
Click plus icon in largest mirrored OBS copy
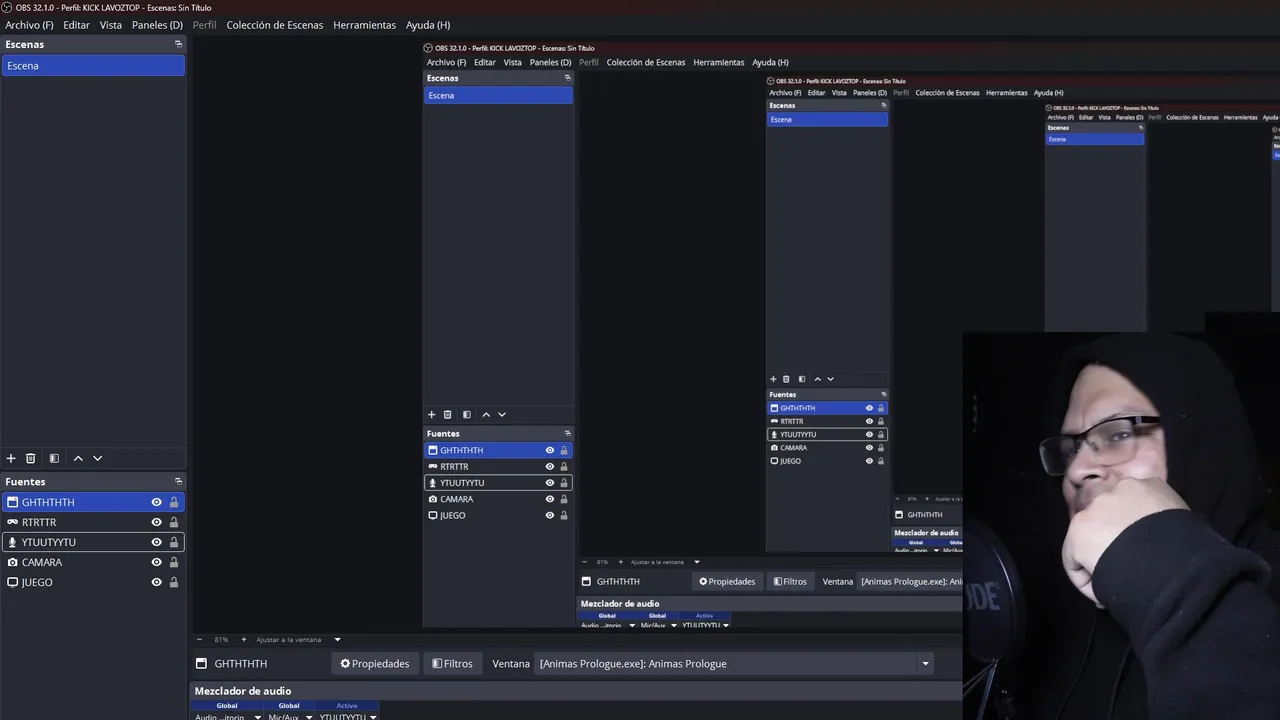[432, 414]
